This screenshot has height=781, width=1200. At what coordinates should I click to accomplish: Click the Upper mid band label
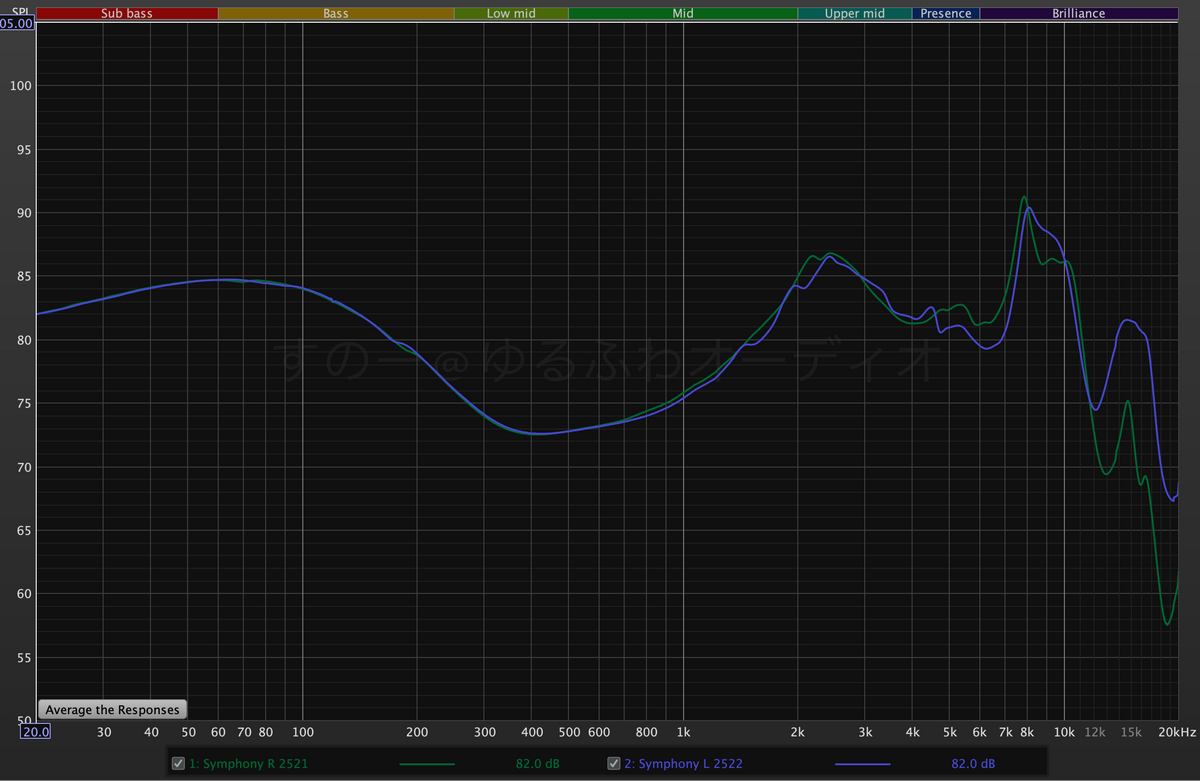855,14
